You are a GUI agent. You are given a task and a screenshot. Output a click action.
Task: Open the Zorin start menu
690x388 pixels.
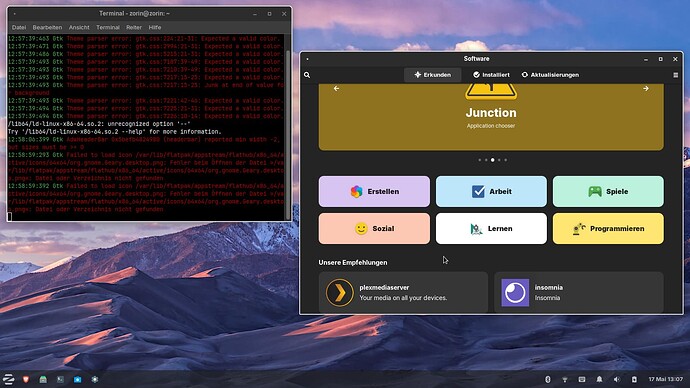click(x=9, y=379)
